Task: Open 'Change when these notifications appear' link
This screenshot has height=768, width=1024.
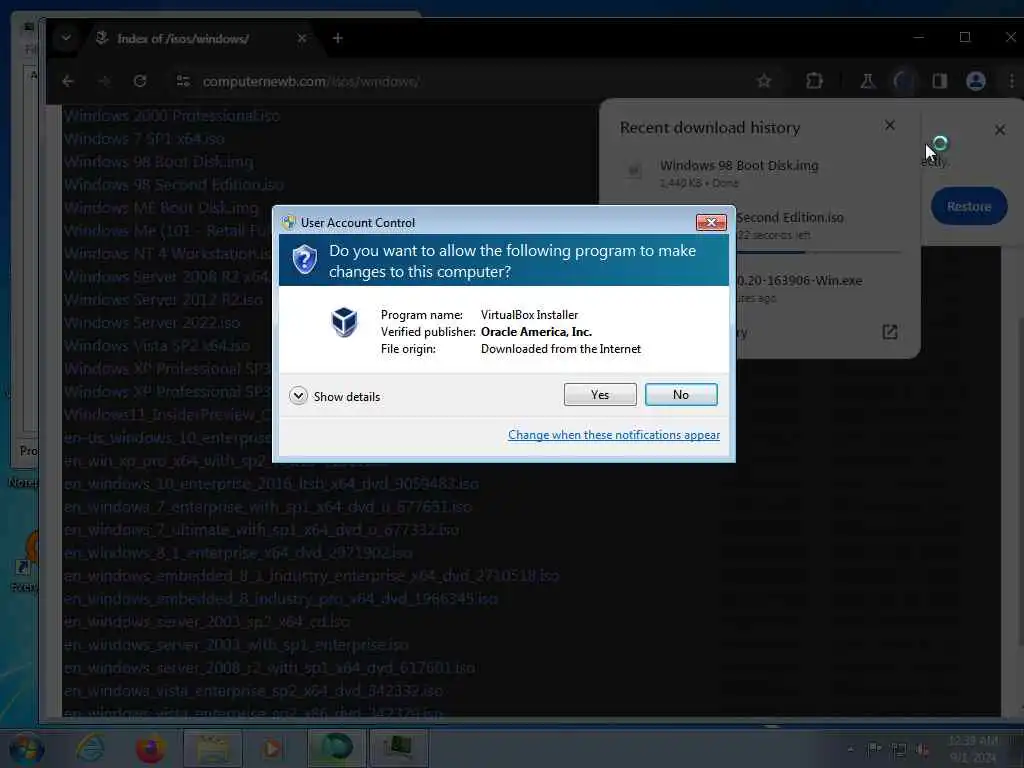Action: pyautogui.click(x=614, y=435)
